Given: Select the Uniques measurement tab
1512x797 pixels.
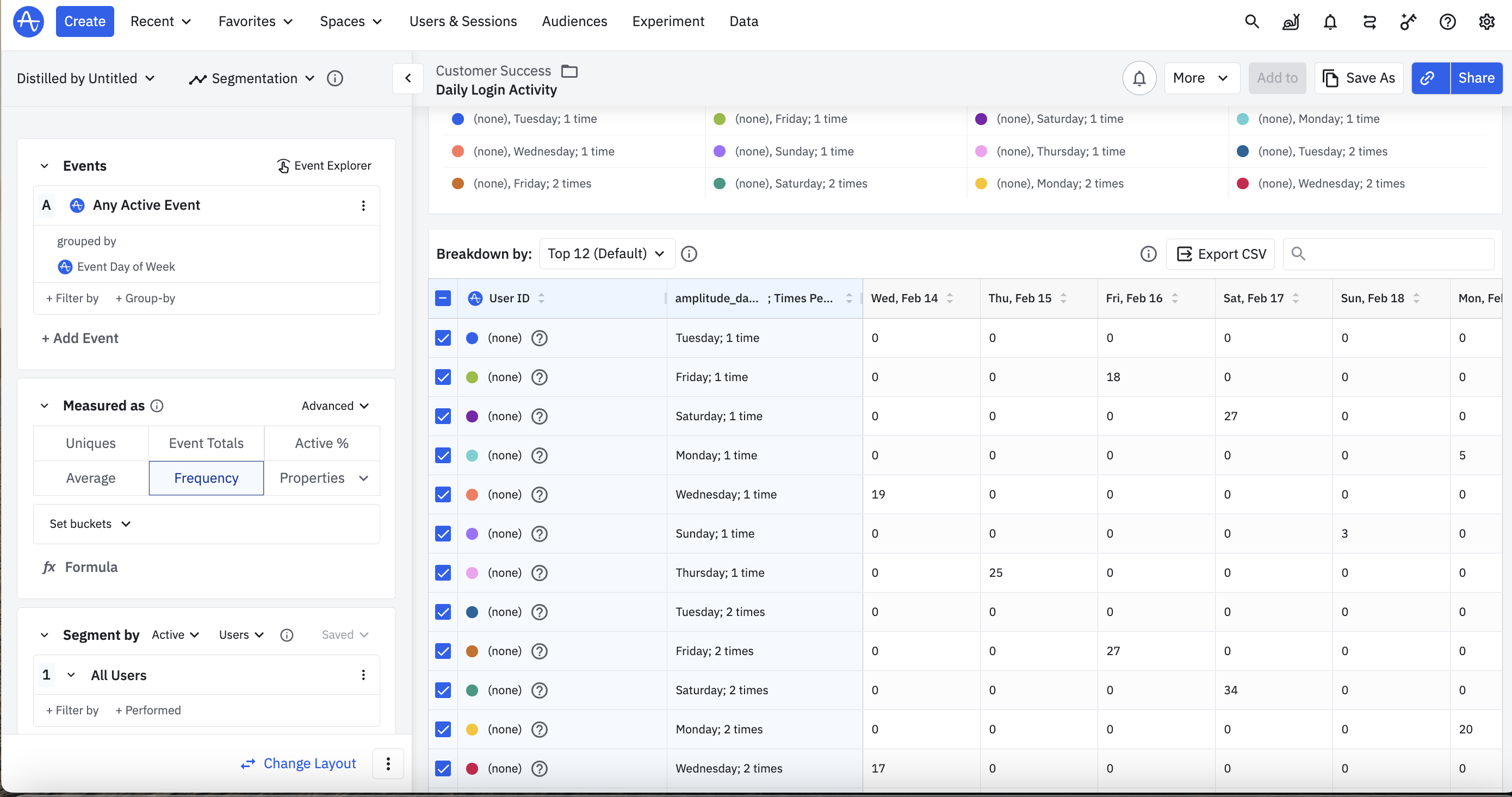Looking at the screenshot, I should (x=90, y=443).
